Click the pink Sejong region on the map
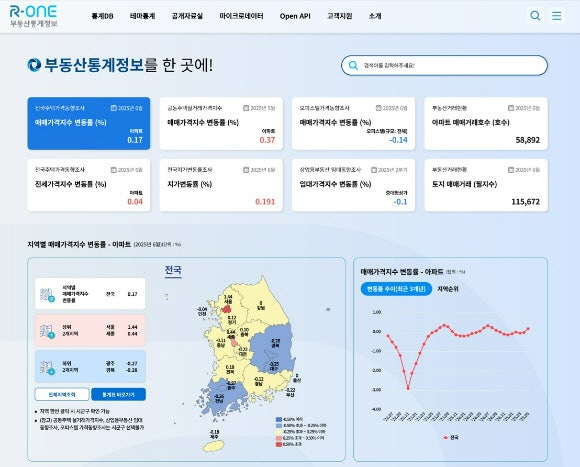The height and width of the screenshot is (467, 580). [x=234, y=344]
